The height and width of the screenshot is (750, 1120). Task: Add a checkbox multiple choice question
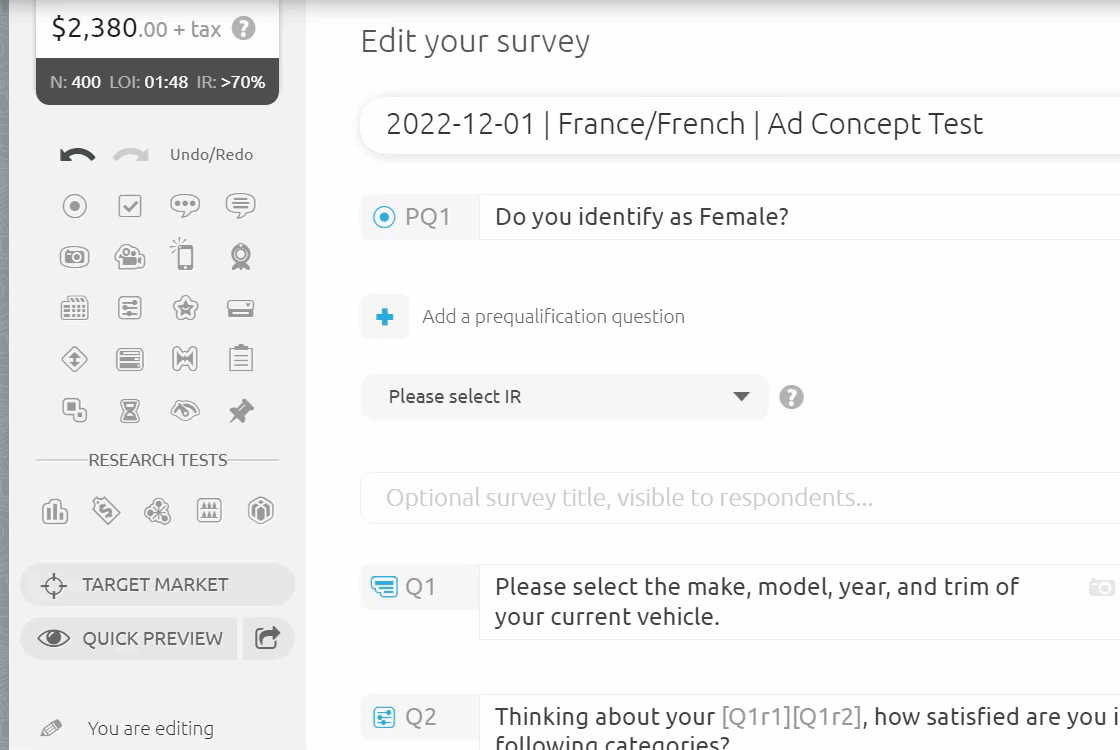130,206
